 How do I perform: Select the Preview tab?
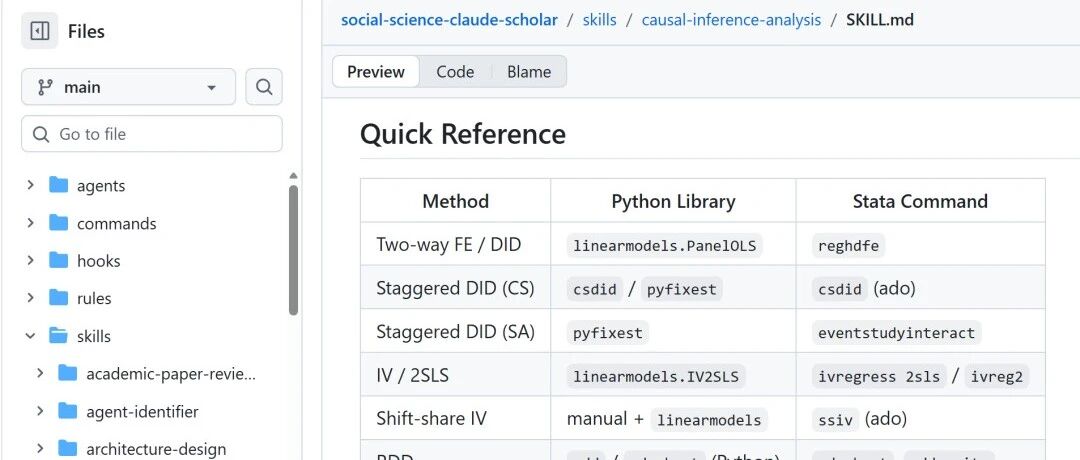pos(376,72)
